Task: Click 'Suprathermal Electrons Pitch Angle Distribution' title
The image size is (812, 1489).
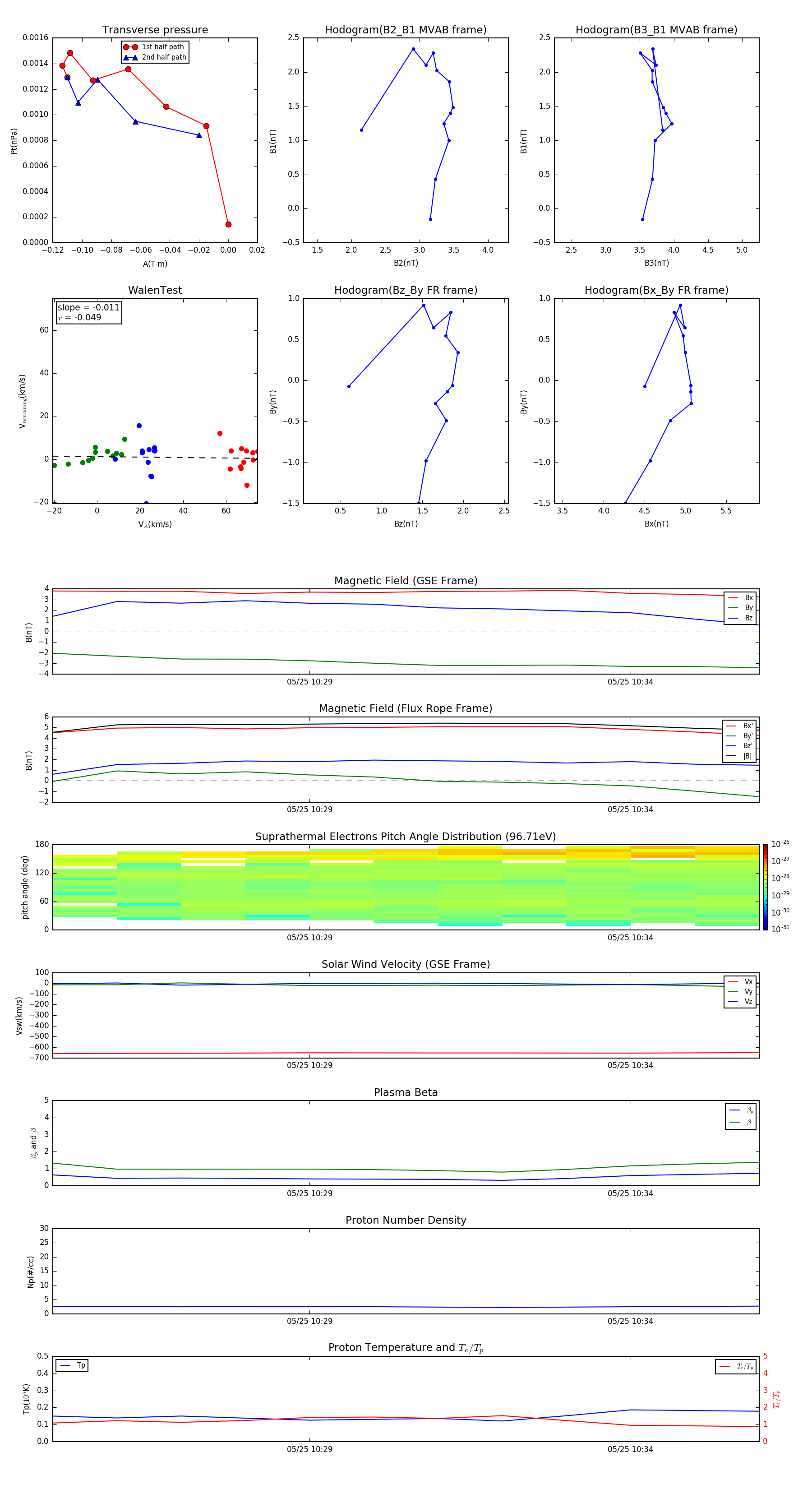Action: coord(406,837)
